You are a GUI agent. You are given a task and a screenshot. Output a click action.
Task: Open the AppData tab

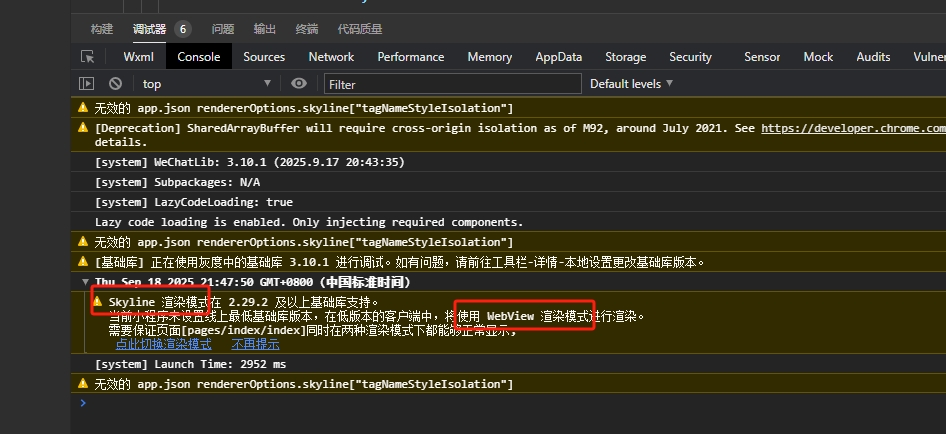tap(558, 57)
